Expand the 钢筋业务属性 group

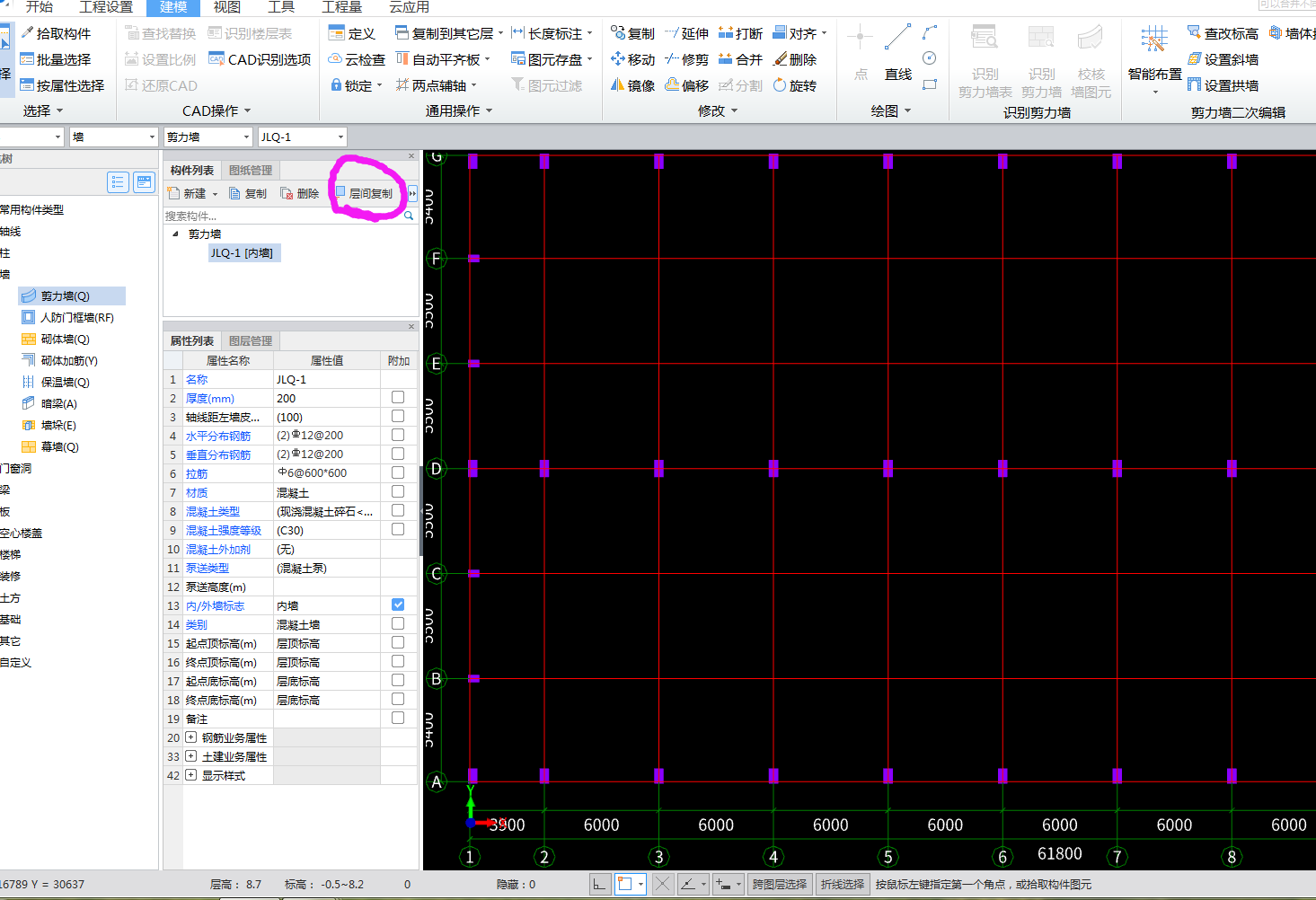click(x=191, y=737)
